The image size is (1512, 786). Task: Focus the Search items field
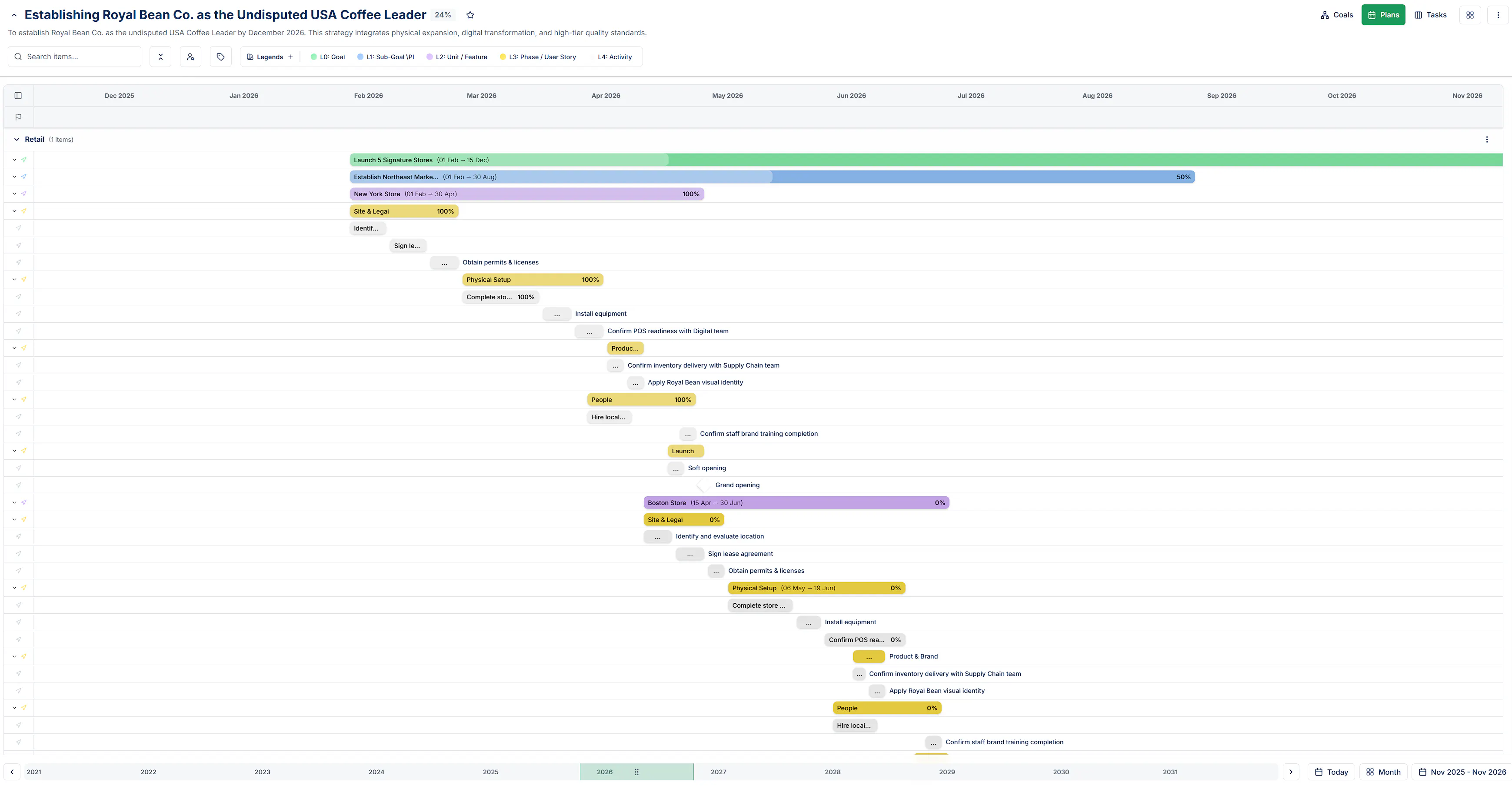coord(74,57)
